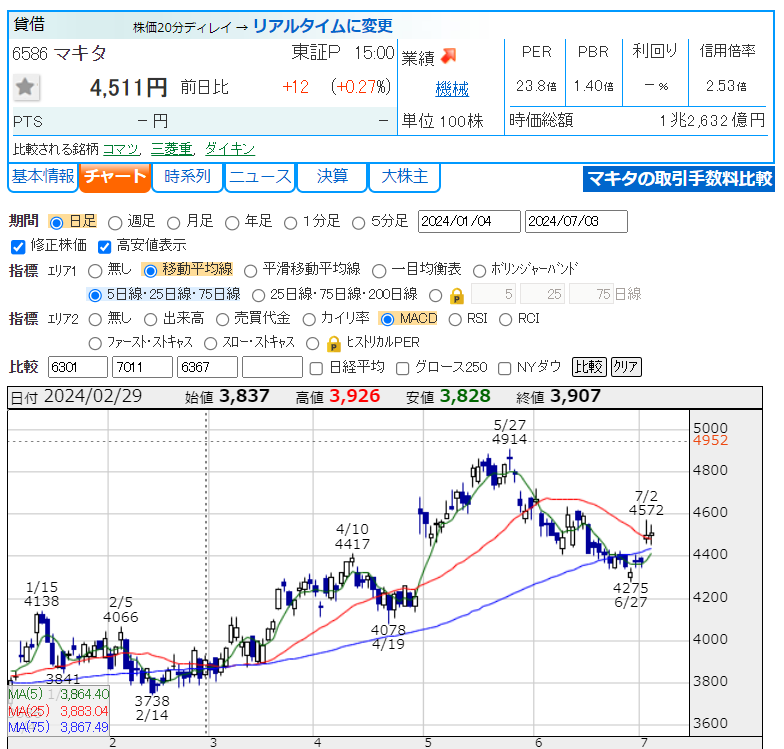Select 売買代金 indicator
The height and width of the screenshot is (749, 784).
pyautogui.click(x=222, y=320)
